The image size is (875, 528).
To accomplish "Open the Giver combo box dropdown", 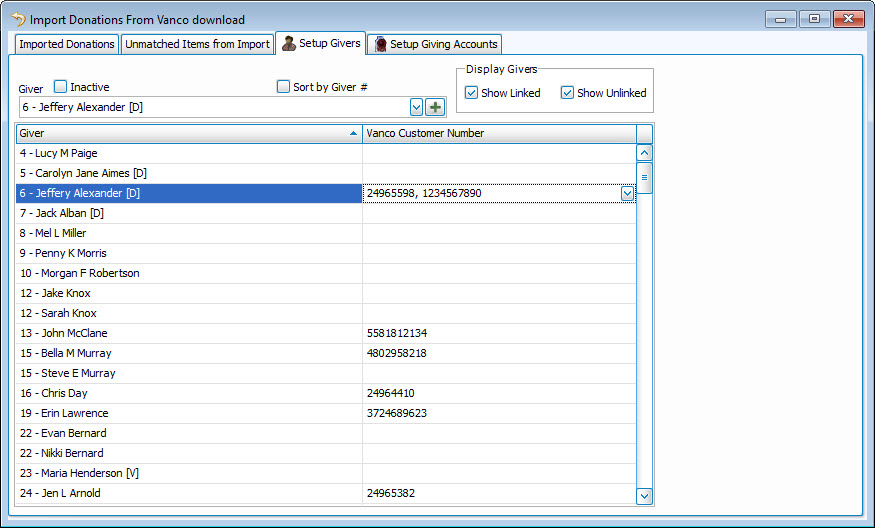I will click(x=416, y=107).
